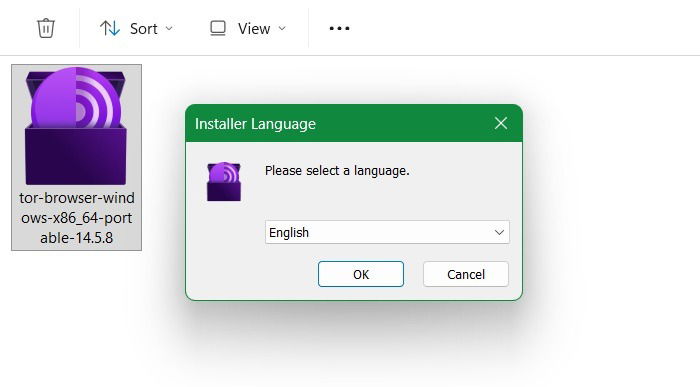
Task: Click the tor-browser-windows-x86_64-portable-14.5.8 file name
Action: click(x=77, y=218)
